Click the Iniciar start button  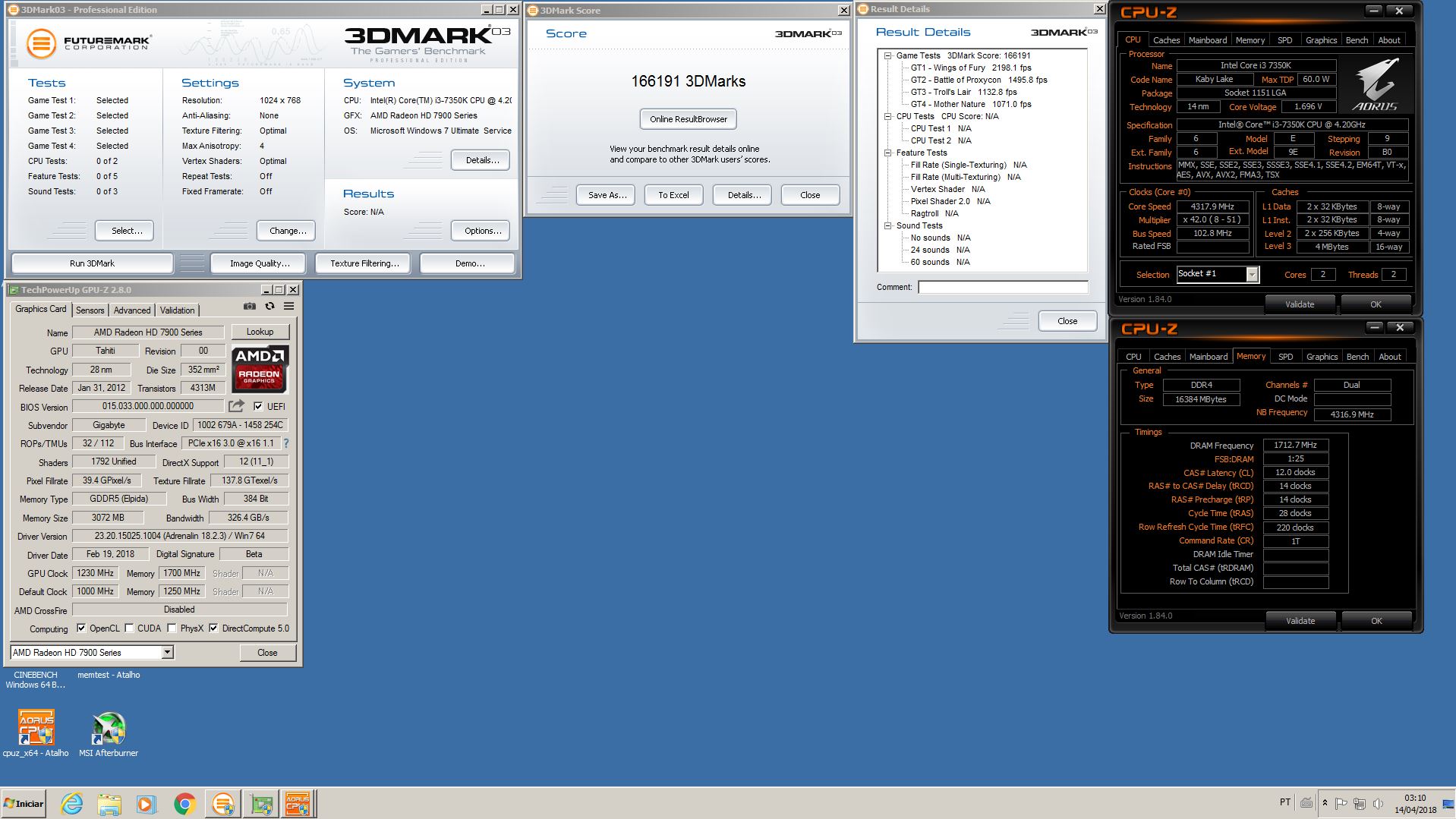click(24, 804)
